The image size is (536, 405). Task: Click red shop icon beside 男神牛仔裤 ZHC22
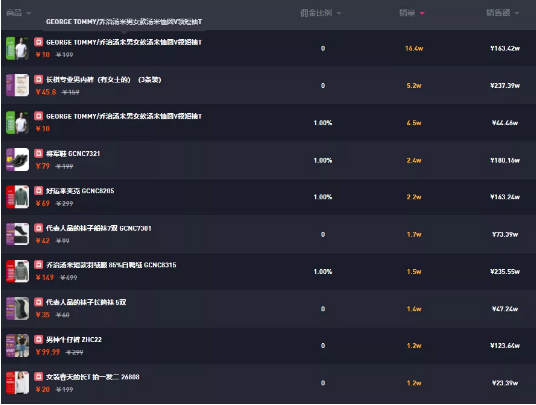38,339
